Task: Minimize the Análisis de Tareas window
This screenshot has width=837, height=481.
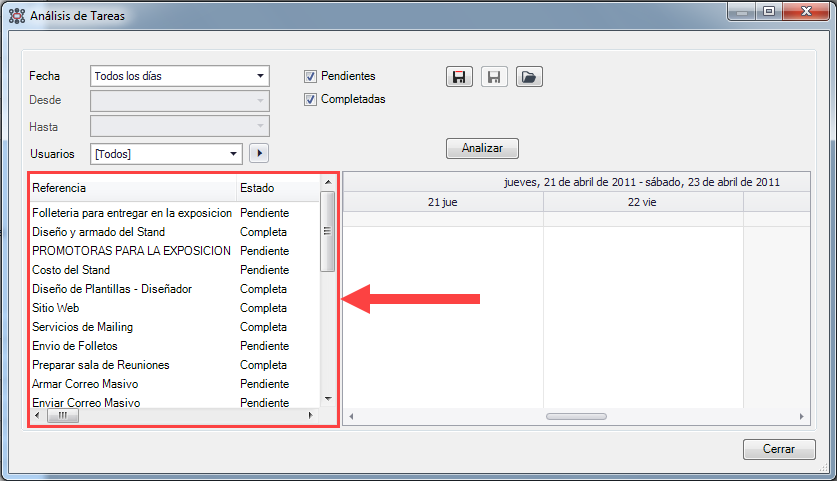Action: pos(741,11)
